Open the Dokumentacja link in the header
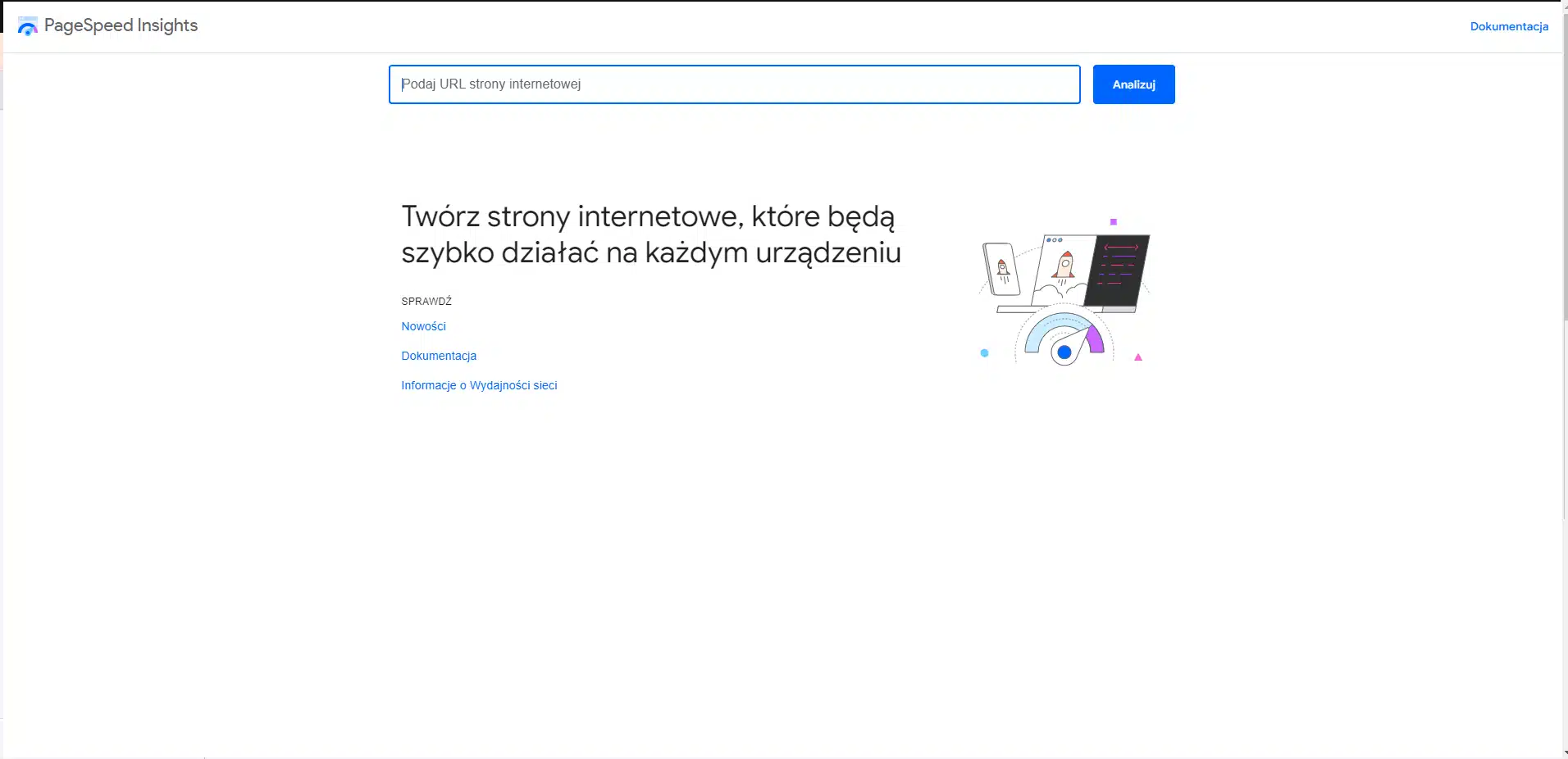The width and height of the screenshot is (1568, 759). pyautogui.click(x=1509, y=26)
